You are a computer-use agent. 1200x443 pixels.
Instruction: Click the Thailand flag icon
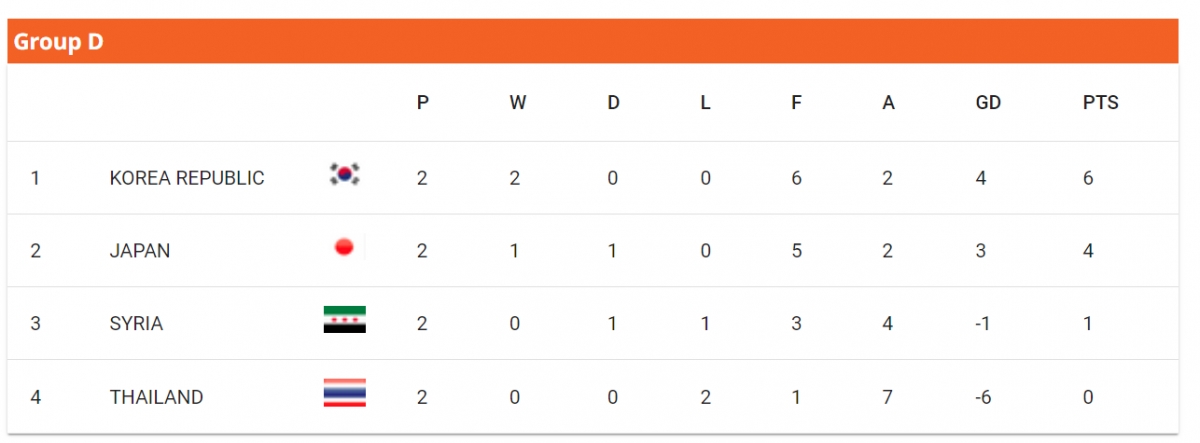[x=344, y=393]
